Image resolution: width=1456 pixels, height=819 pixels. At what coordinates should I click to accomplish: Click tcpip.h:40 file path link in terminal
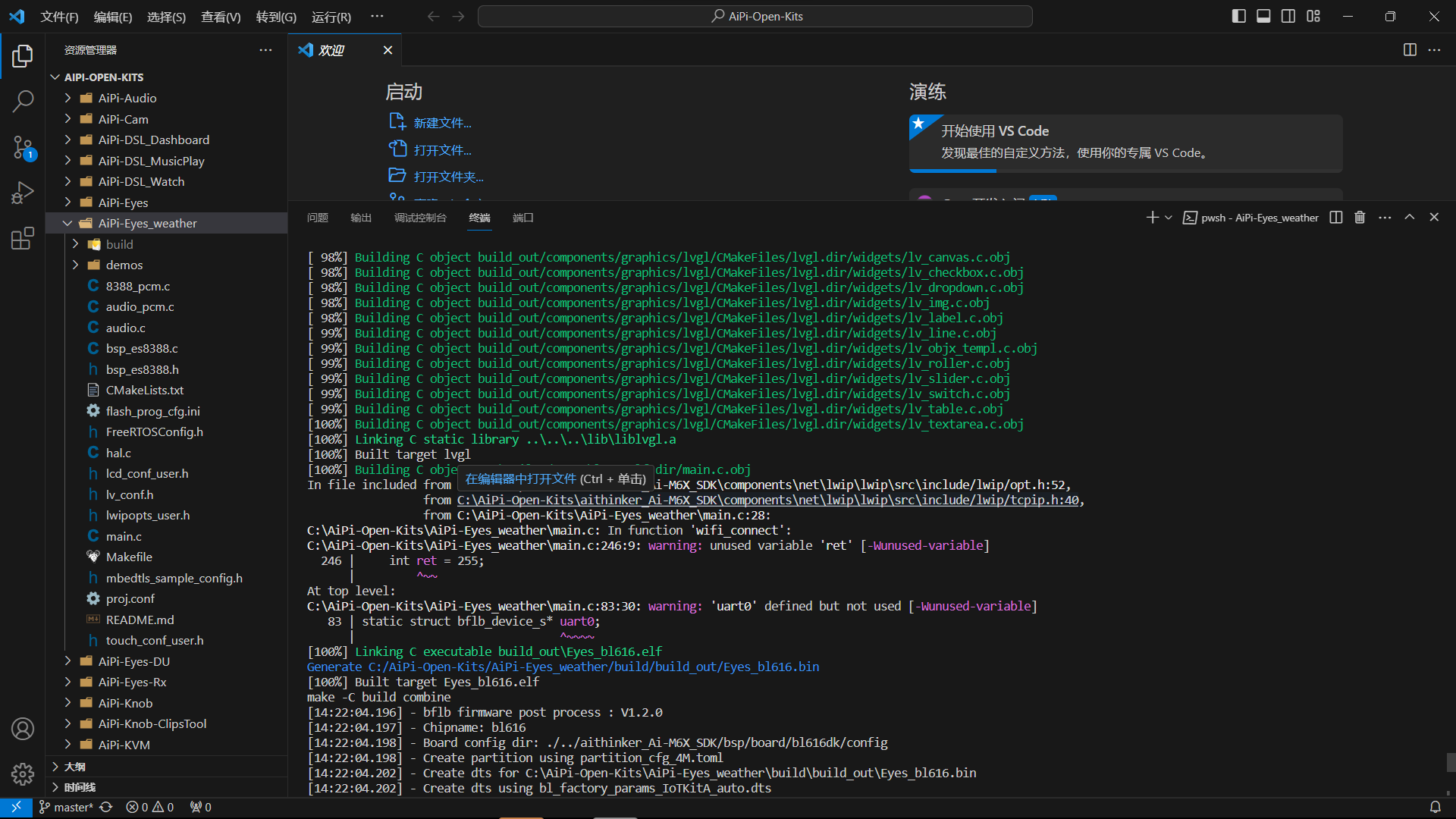click(768, 500)
